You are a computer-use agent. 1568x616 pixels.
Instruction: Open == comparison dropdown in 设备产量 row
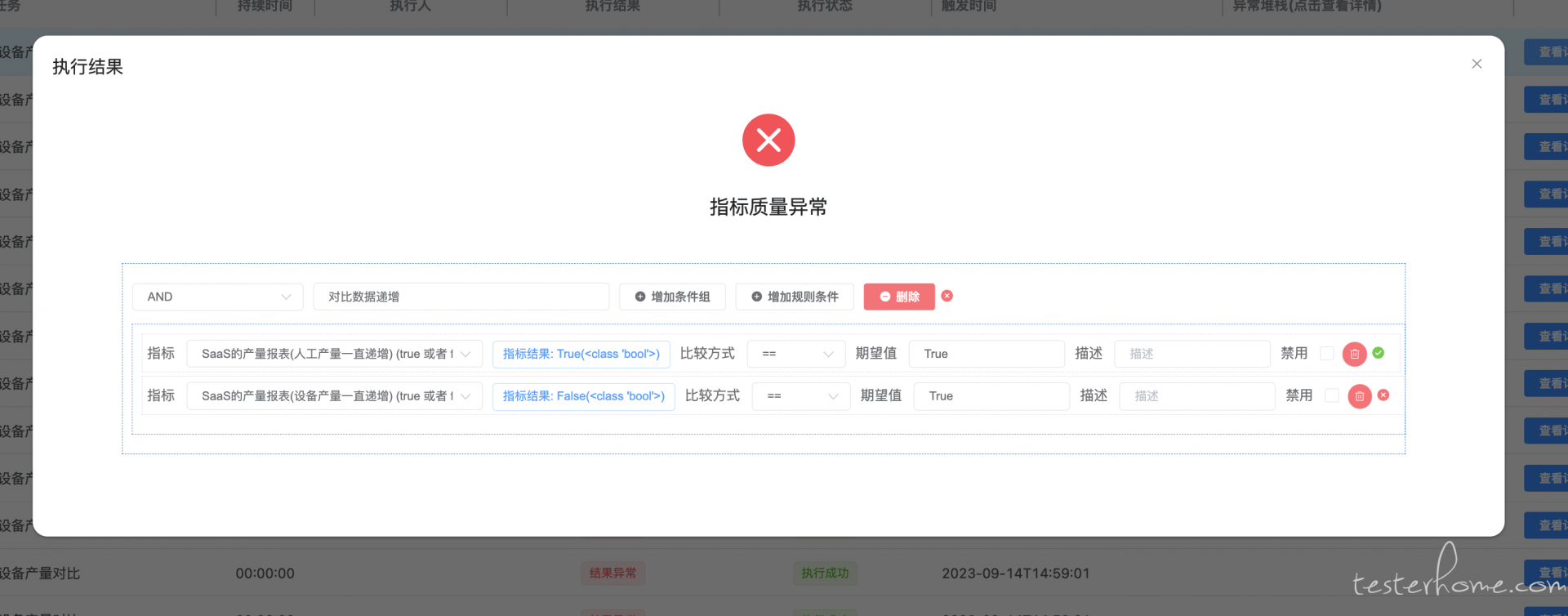point(801,396)
